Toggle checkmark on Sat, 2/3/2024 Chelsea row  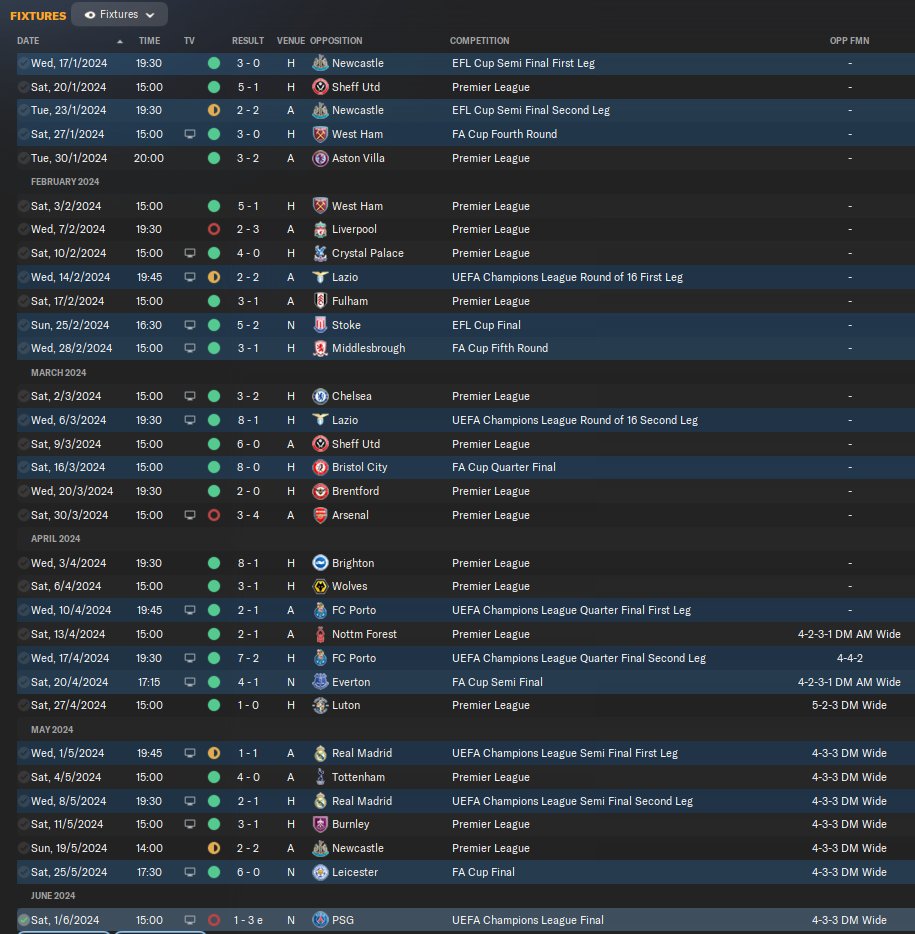point(23,396)
